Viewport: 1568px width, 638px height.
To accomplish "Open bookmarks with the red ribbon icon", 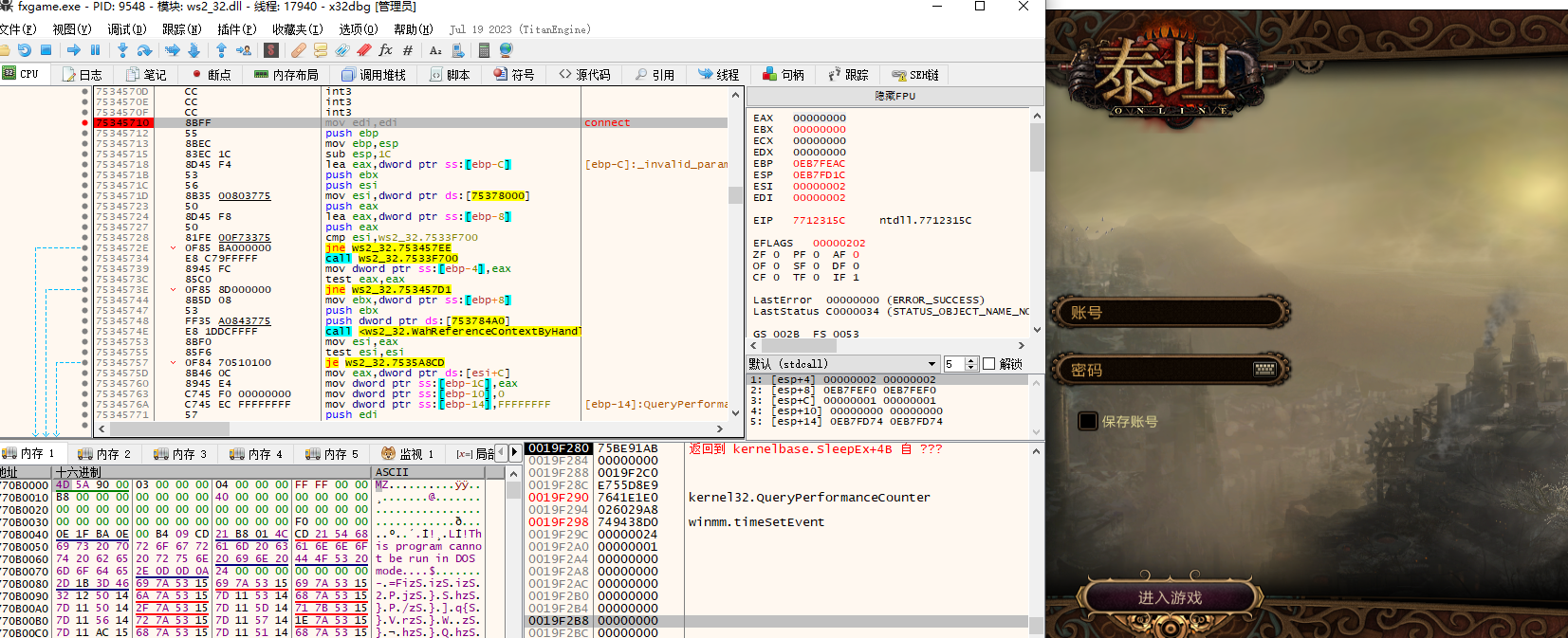I will 364,50.
